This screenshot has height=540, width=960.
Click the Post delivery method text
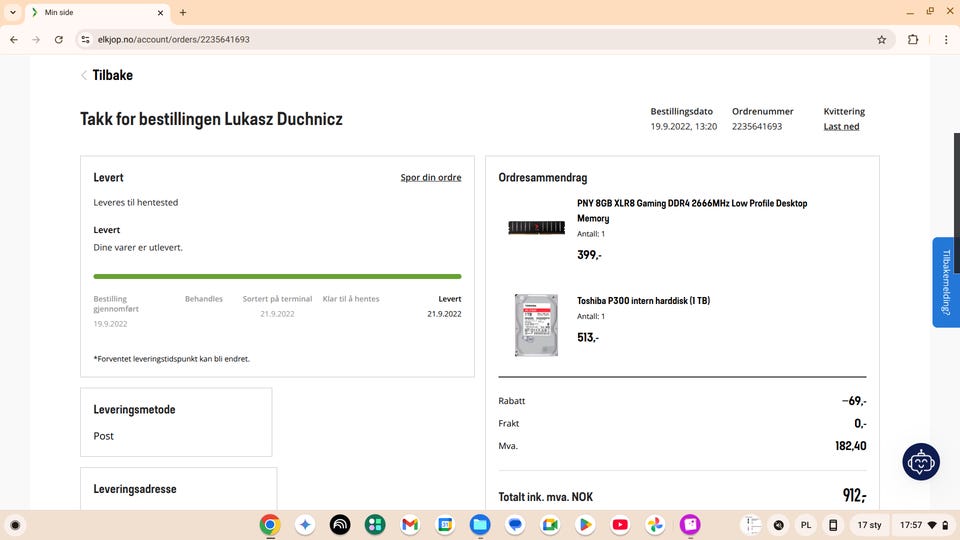click(103, 436)
